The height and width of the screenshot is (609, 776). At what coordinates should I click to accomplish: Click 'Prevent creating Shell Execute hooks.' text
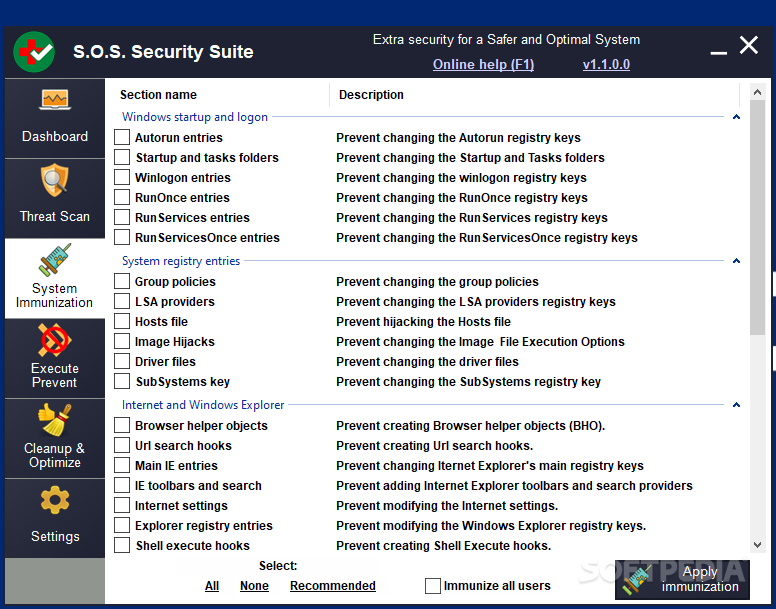click(443, 546)
